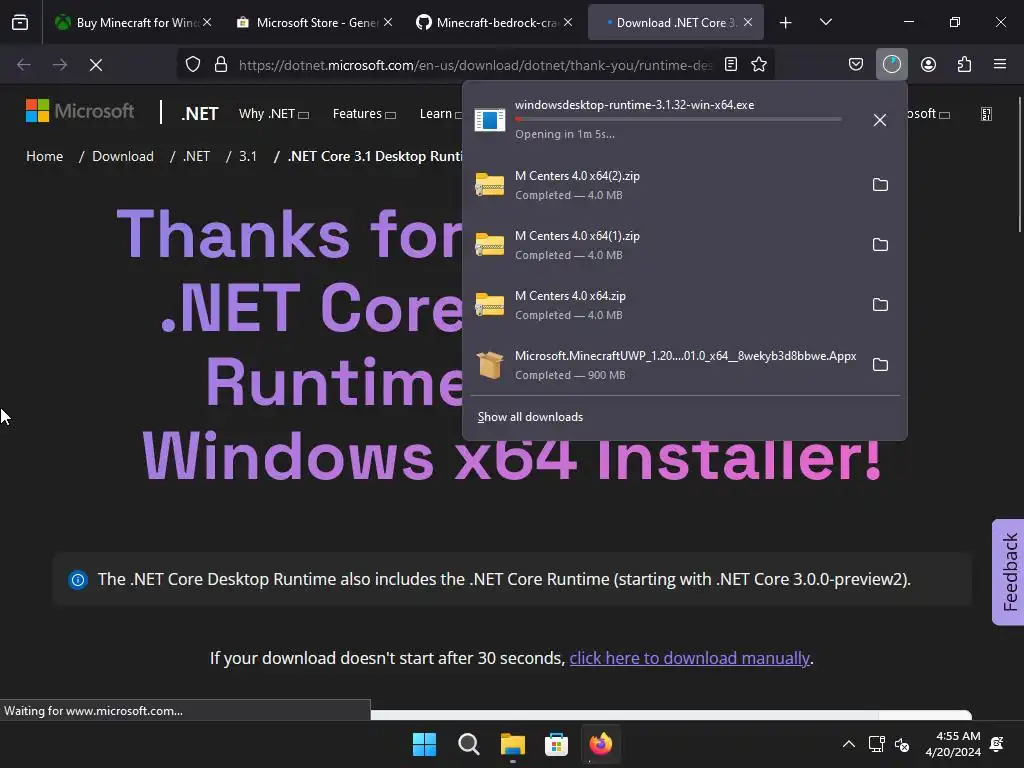This screenshot has height=768, width=1024.
Task: Click the info icon in the notice
Action: [x=78, y=580]
